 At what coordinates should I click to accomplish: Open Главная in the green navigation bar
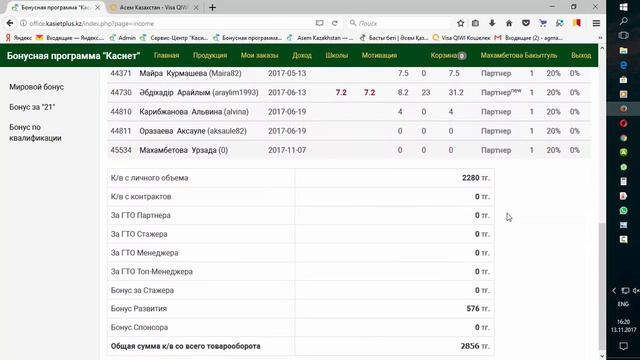[166, 55]
